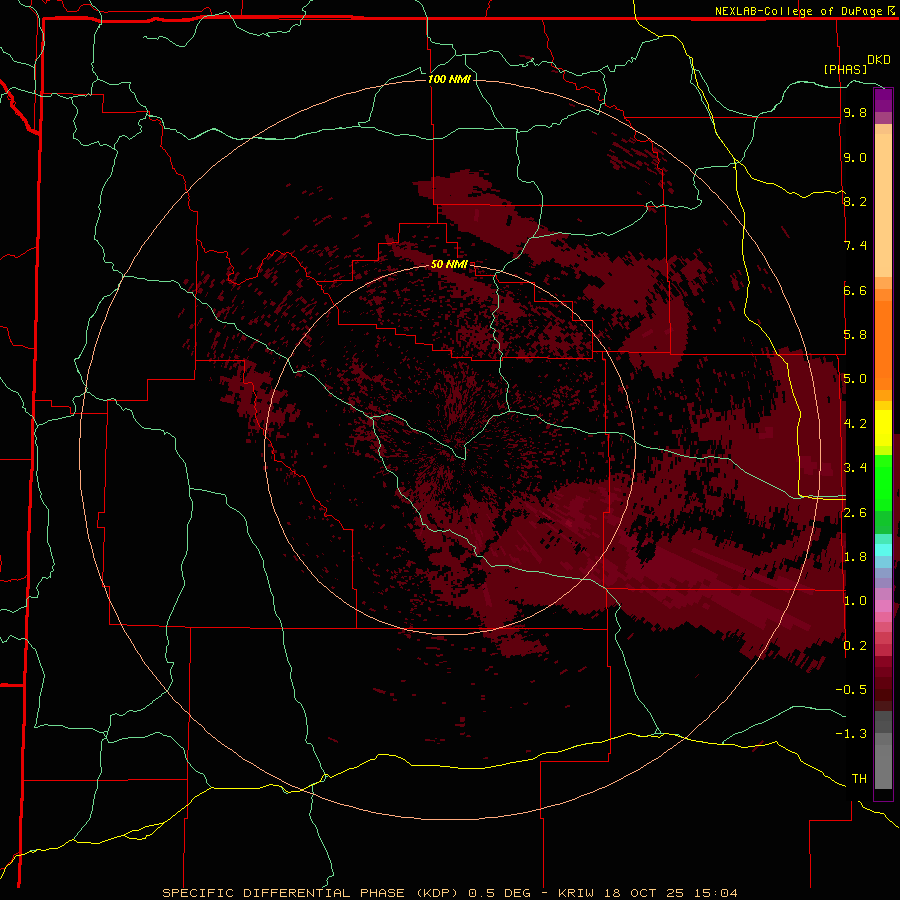Click the 3.4 color scale label

(x=855, y=468)
